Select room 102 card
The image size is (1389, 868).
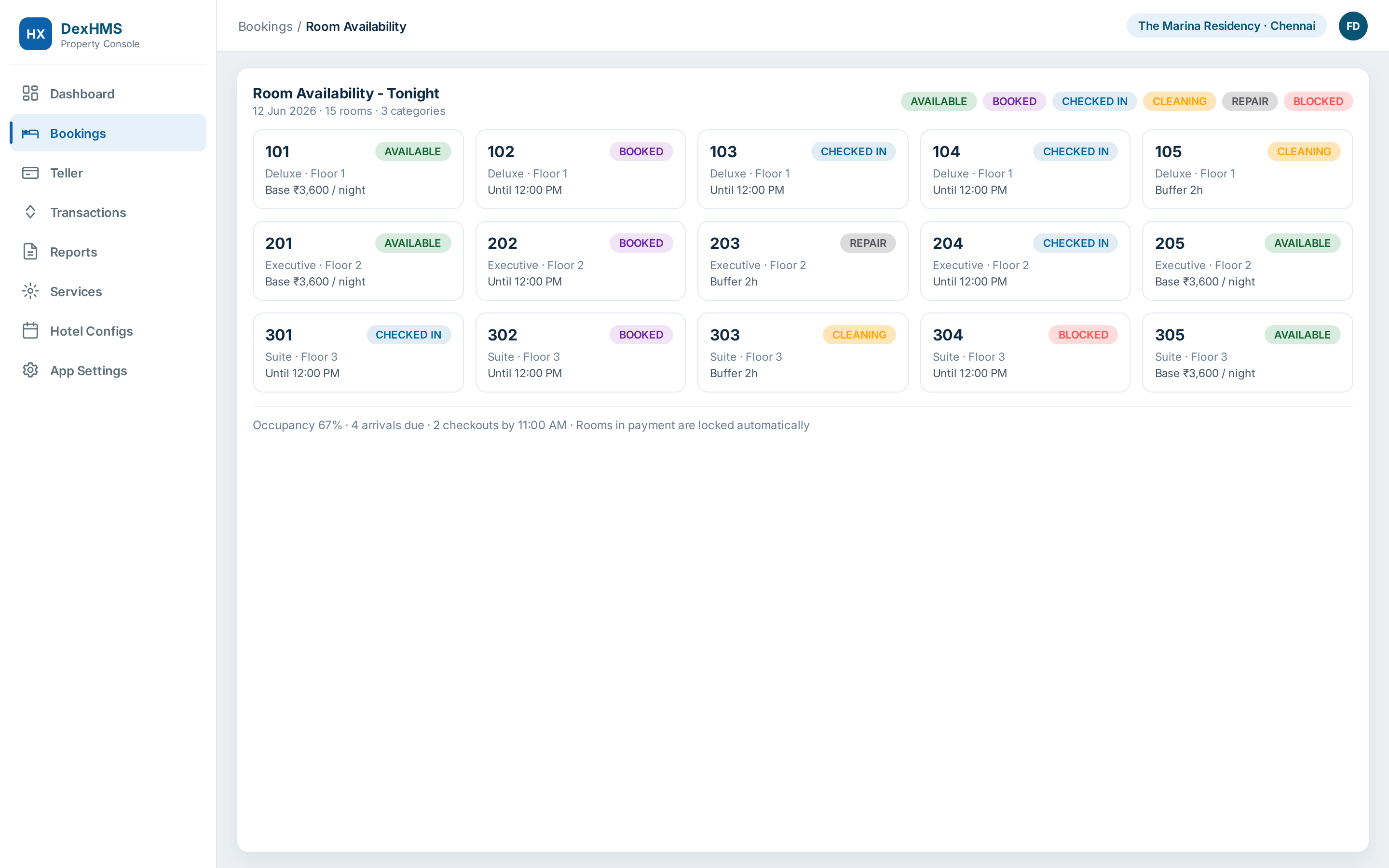point(580,169)
